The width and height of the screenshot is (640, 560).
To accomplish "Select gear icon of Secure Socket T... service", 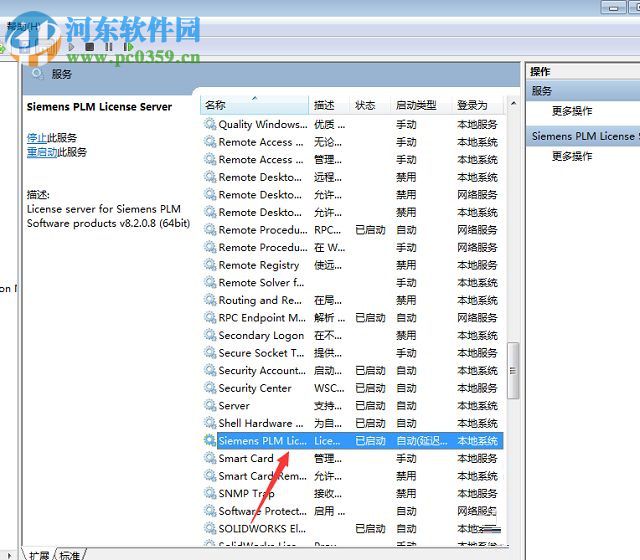I will (210, 352).
